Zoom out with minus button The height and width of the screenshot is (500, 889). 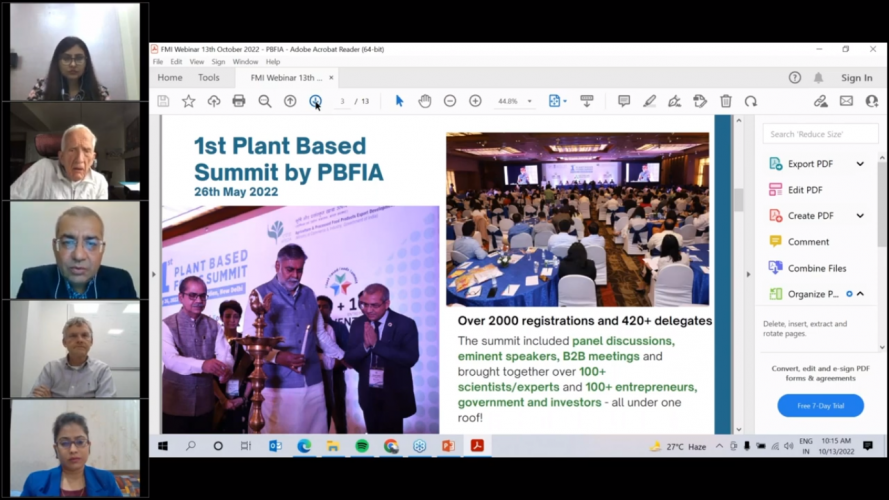[x=450, y=101]
